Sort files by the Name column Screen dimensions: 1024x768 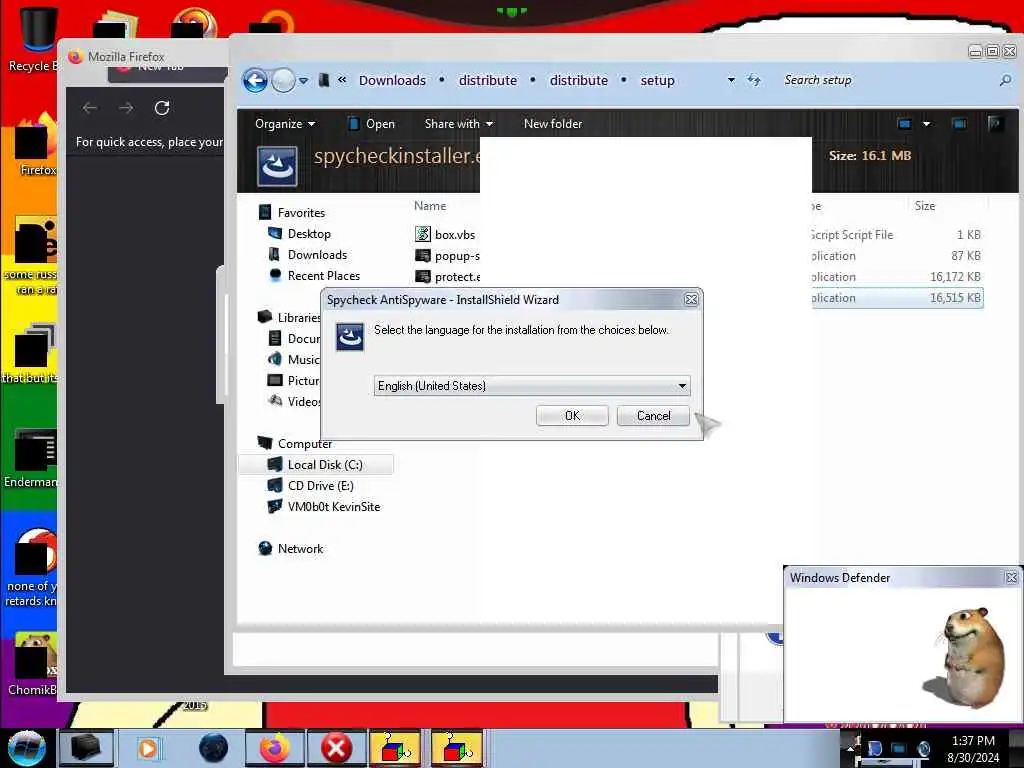click(x=430, y=206)
